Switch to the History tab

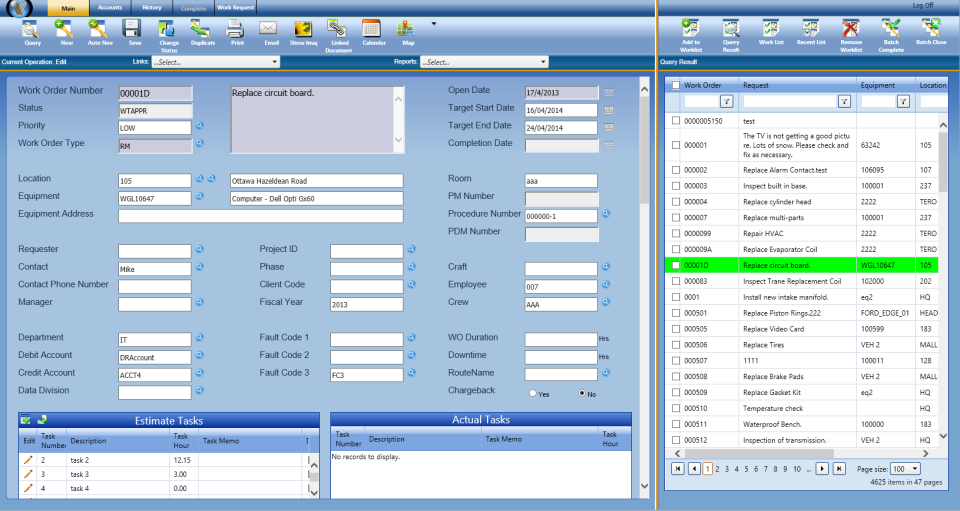[152, 7]
